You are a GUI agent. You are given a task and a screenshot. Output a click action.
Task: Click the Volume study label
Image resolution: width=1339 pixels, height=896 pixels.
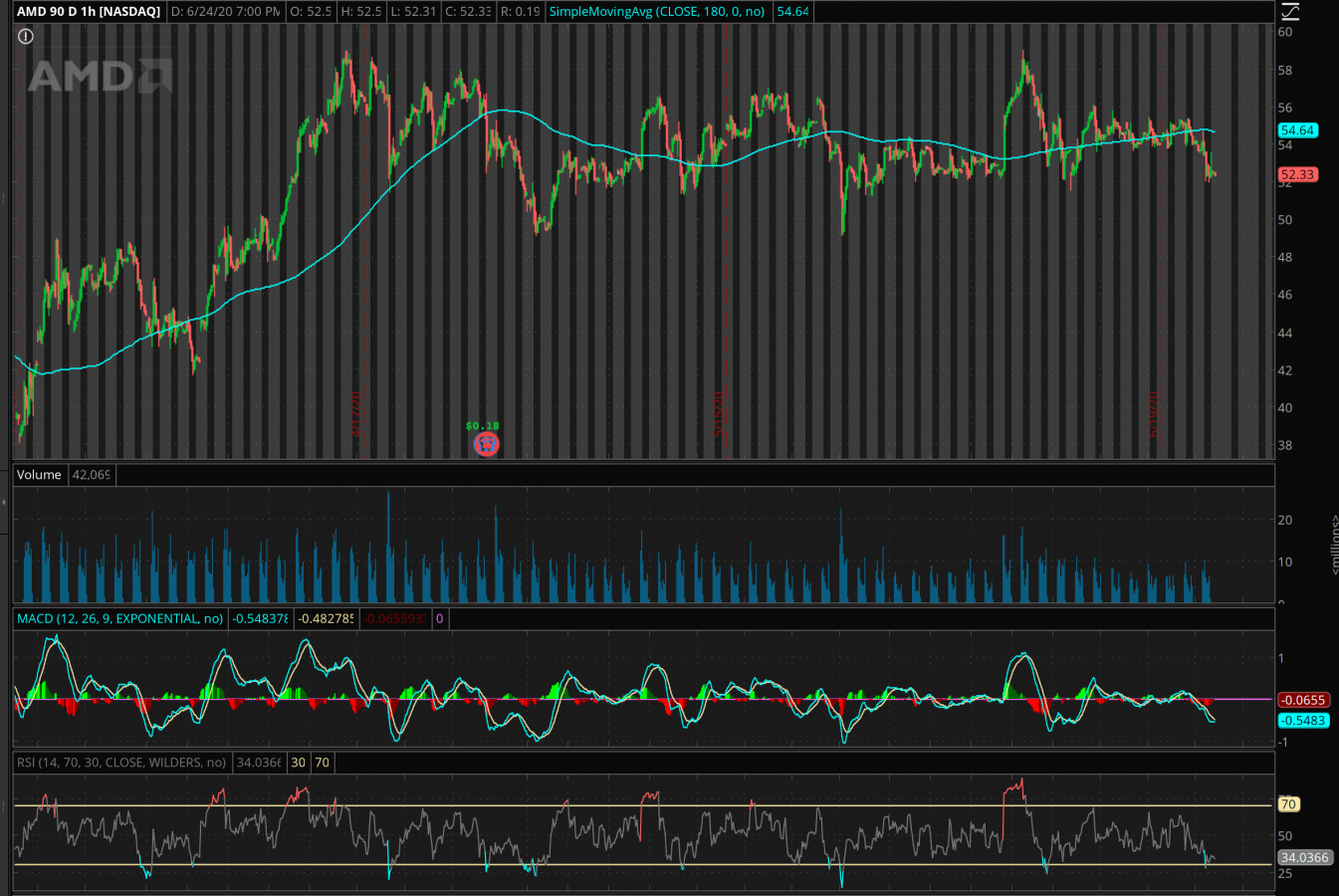[x=39, y=475]
